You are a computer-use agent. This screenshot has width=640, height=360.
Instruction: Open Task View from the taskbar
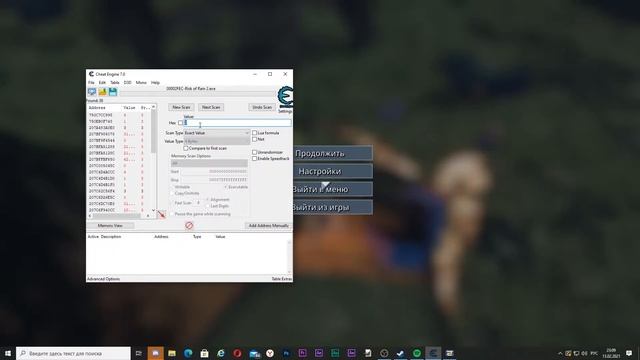coord(139,353)
